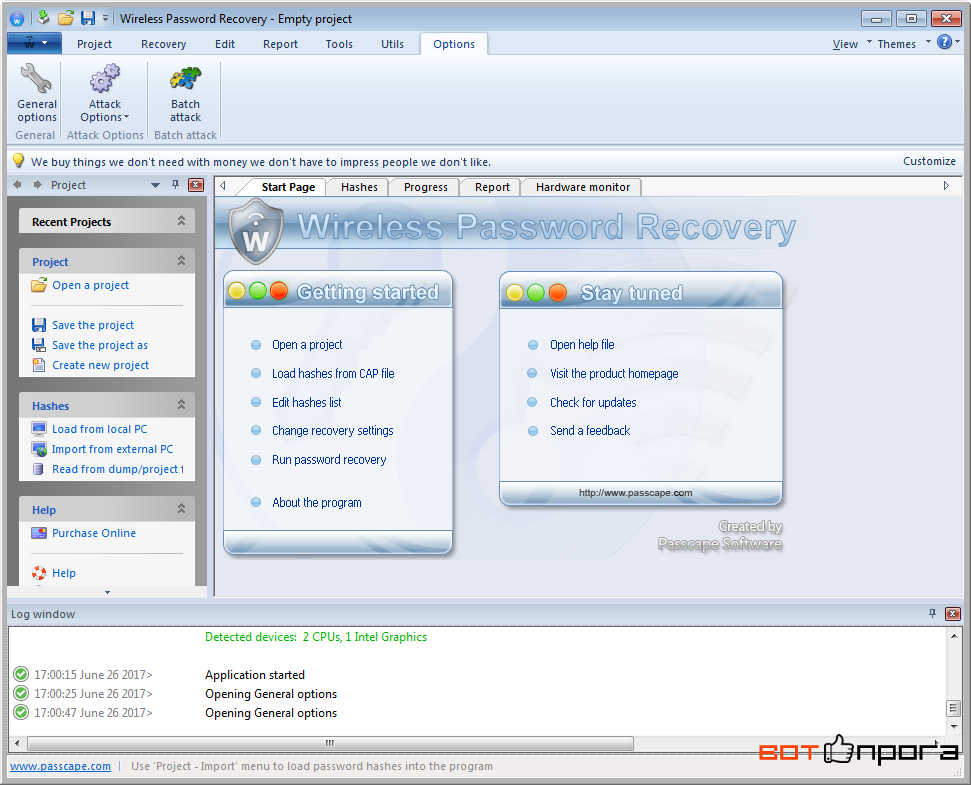Click the Import from external PC icon
971x785 pixels.
[39, 449]
